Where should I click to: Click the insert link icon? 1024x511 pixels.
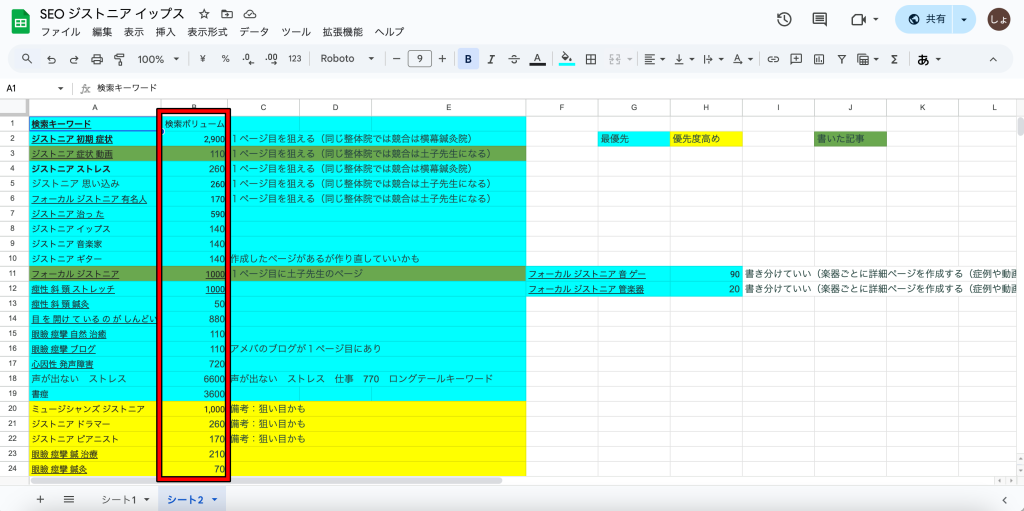click(772, 59)
